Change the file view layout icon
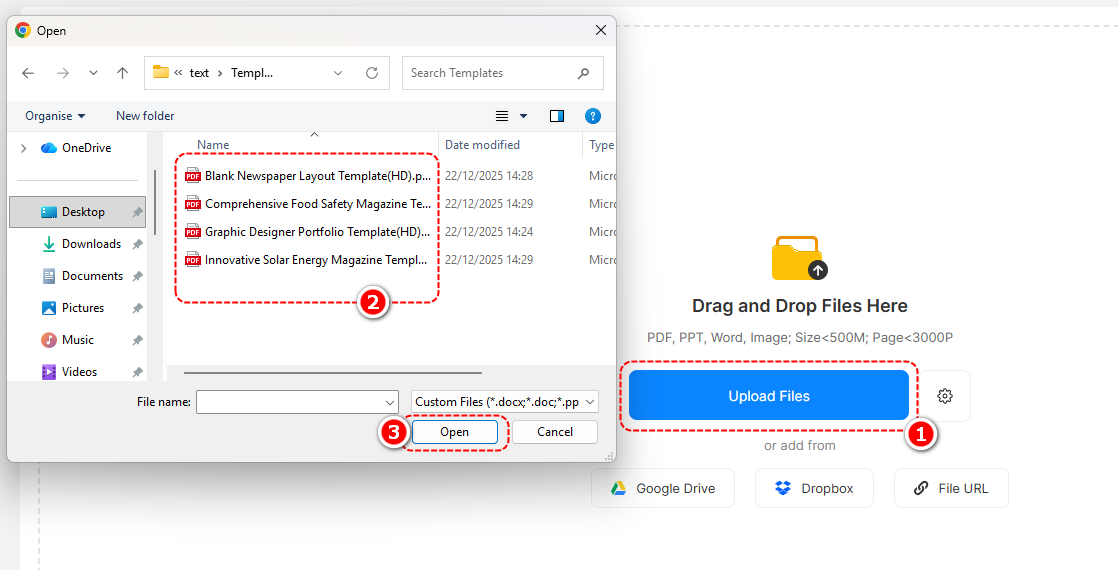The width and height of the screenshot is (1118, 570). (x=502, y=116)
